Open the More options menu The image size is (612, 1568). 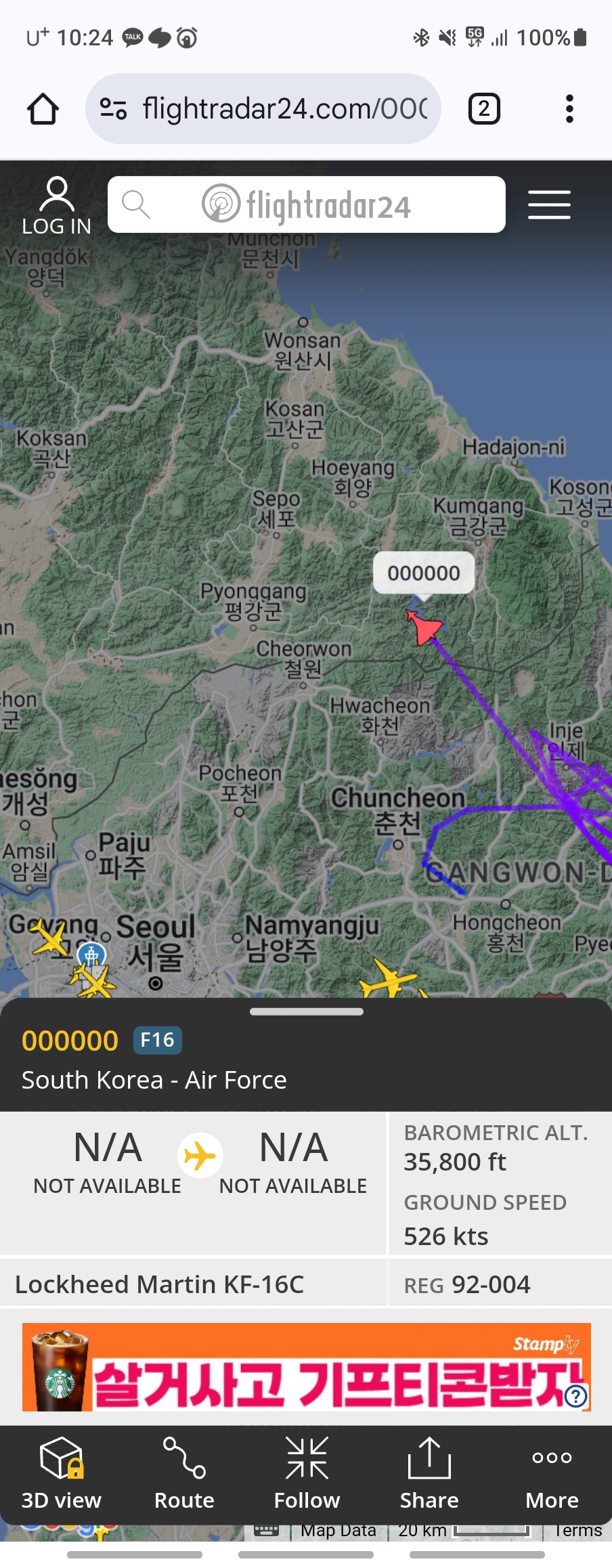(x=552, y=1473)
